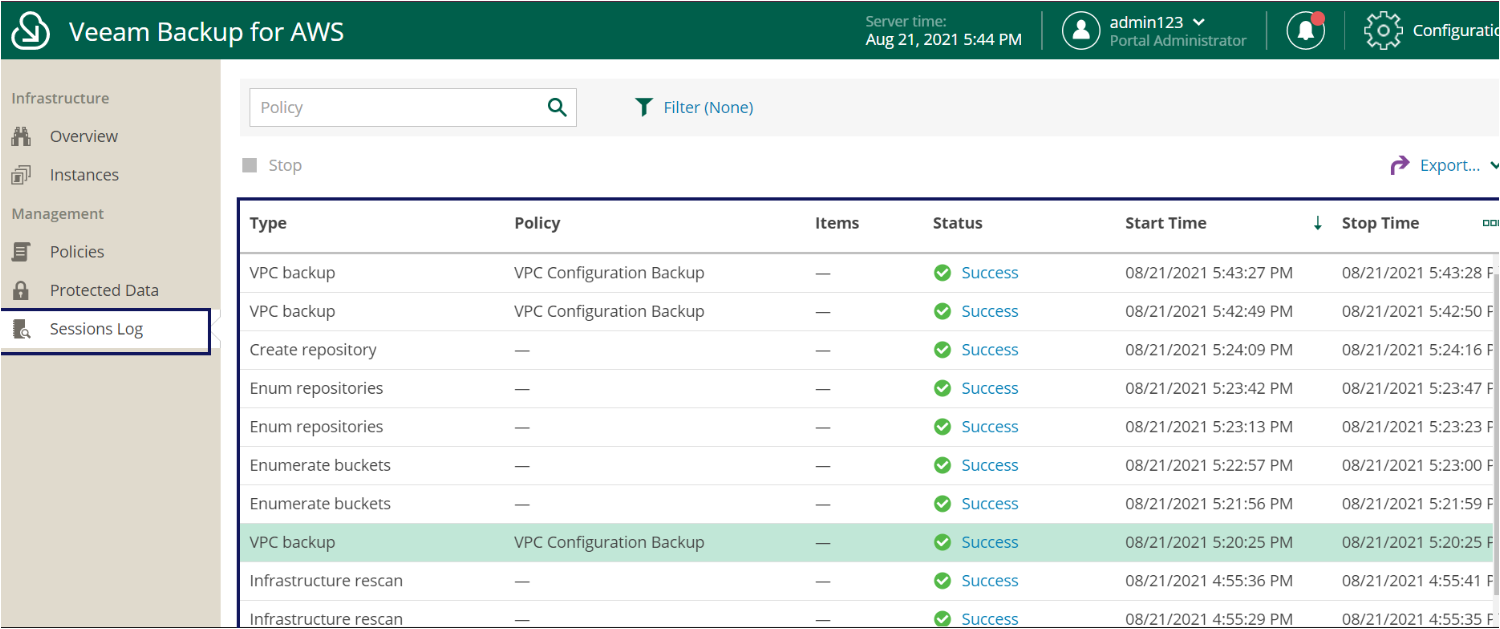1500x629 pixels.
Task: Click the Veeam logo icon
Action: pyautogui.click(x=31, y=31)
